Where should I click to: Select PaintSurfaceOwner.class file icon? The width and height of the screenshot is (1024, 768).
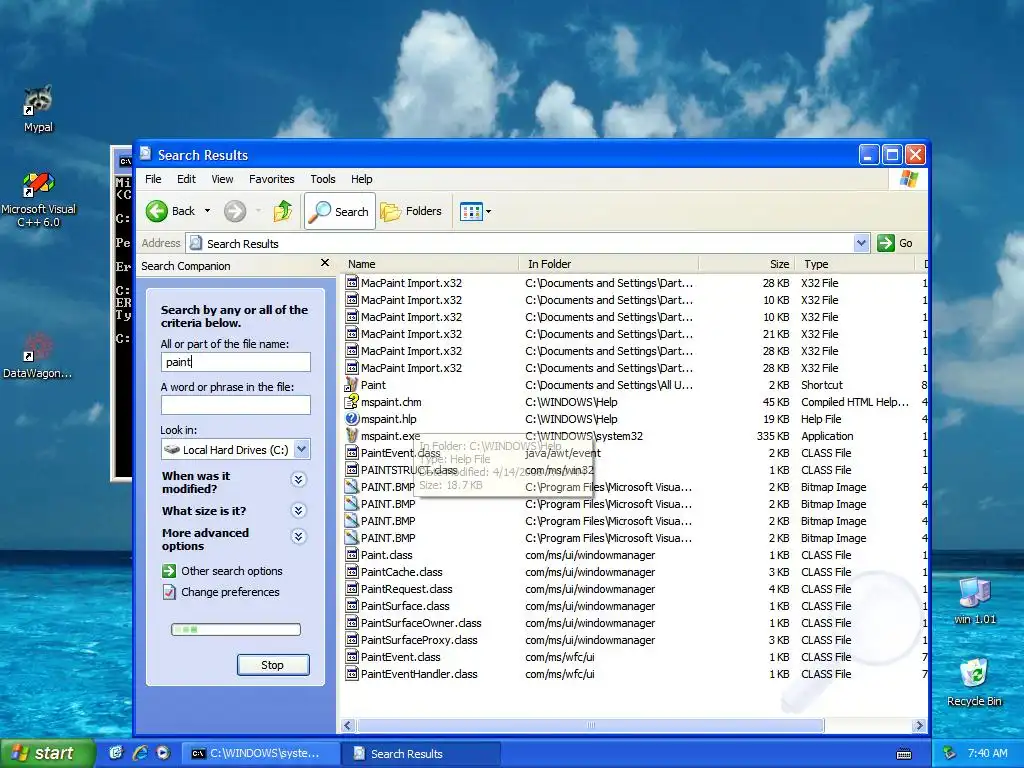point(352,622)
